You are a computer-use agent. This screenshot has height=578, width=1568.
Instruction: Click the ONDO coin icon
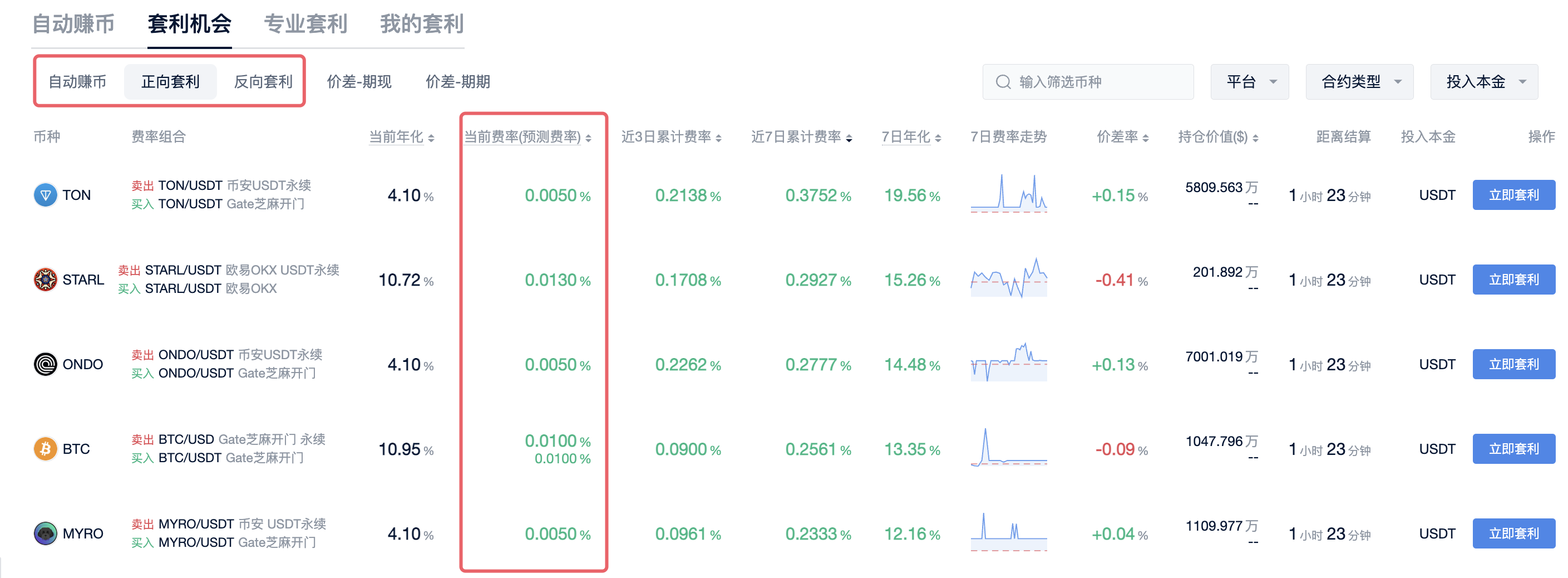coord(45,365)
